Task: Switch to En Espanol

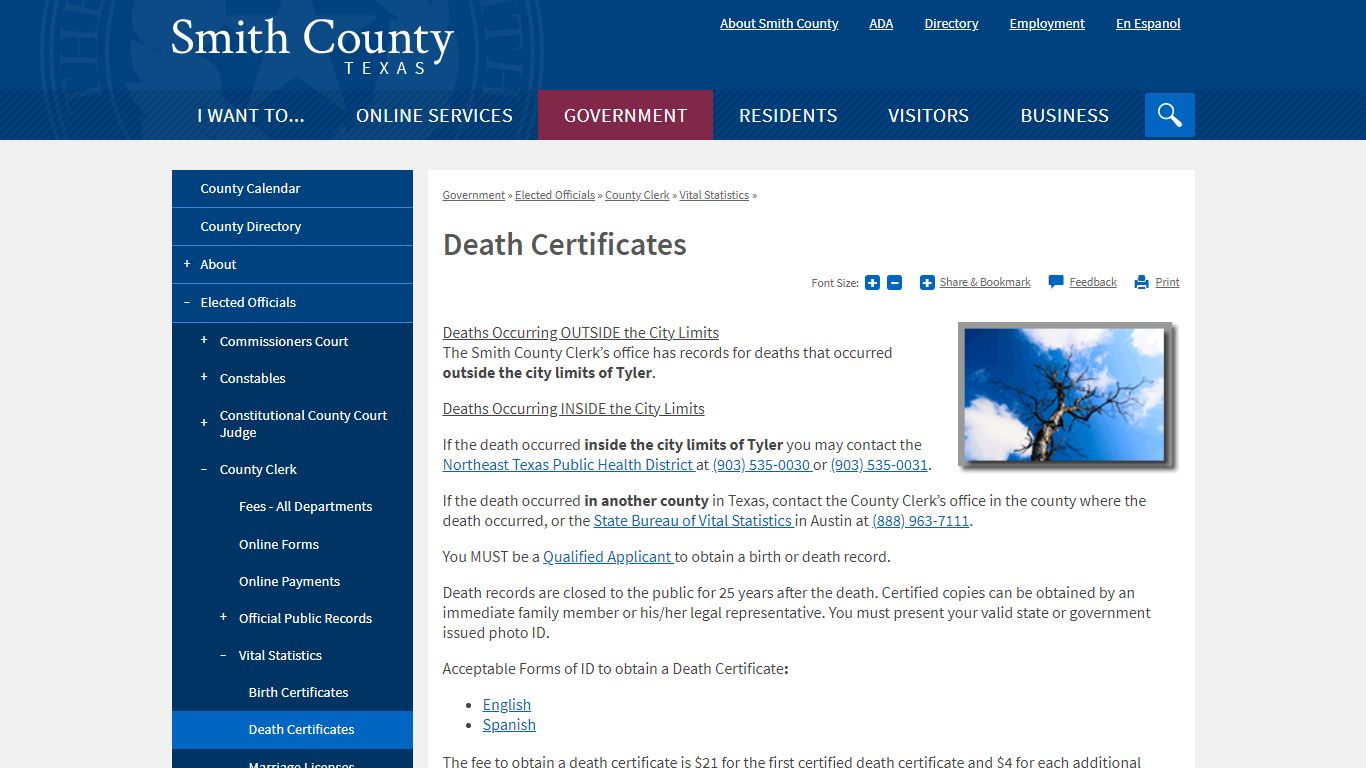Action: [x=1148, y=24]
